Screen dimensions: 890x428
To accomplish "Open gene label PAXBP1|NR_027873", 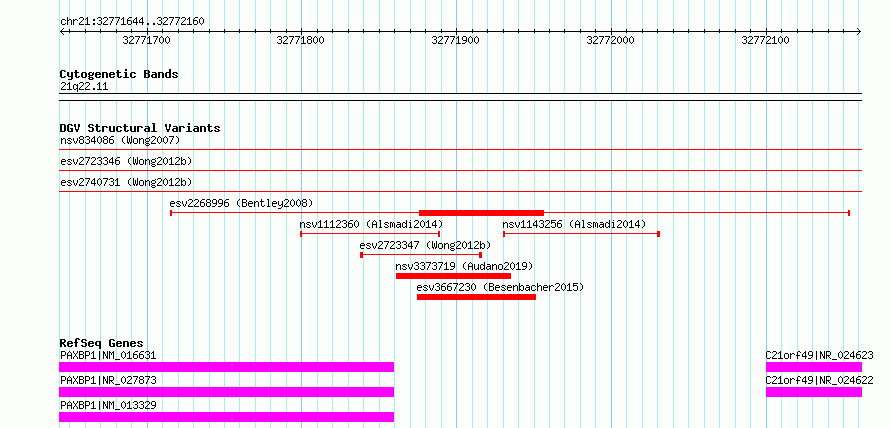I will (x=108, y=381).
